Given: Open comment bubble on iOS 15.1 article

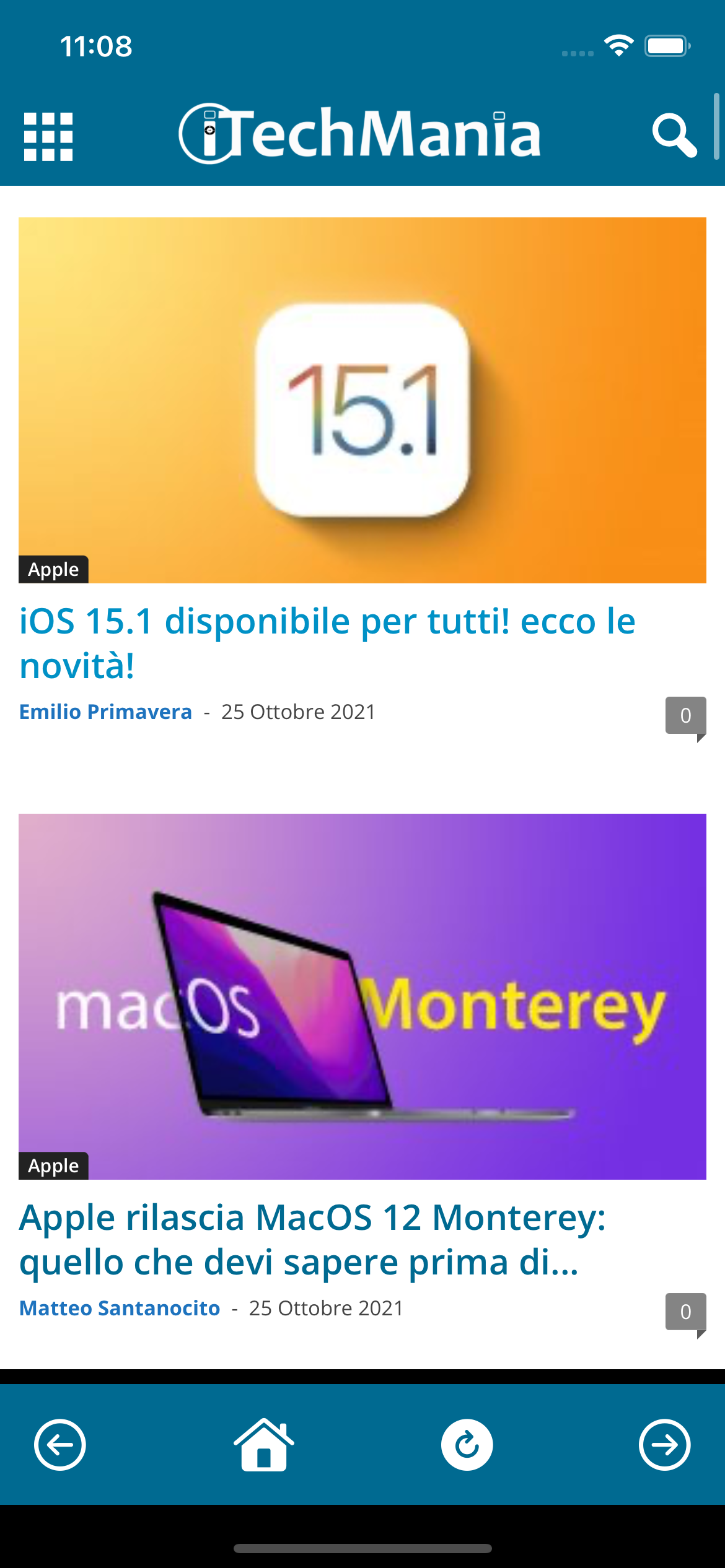Looking at the screenshot, I should pos(686,717).
